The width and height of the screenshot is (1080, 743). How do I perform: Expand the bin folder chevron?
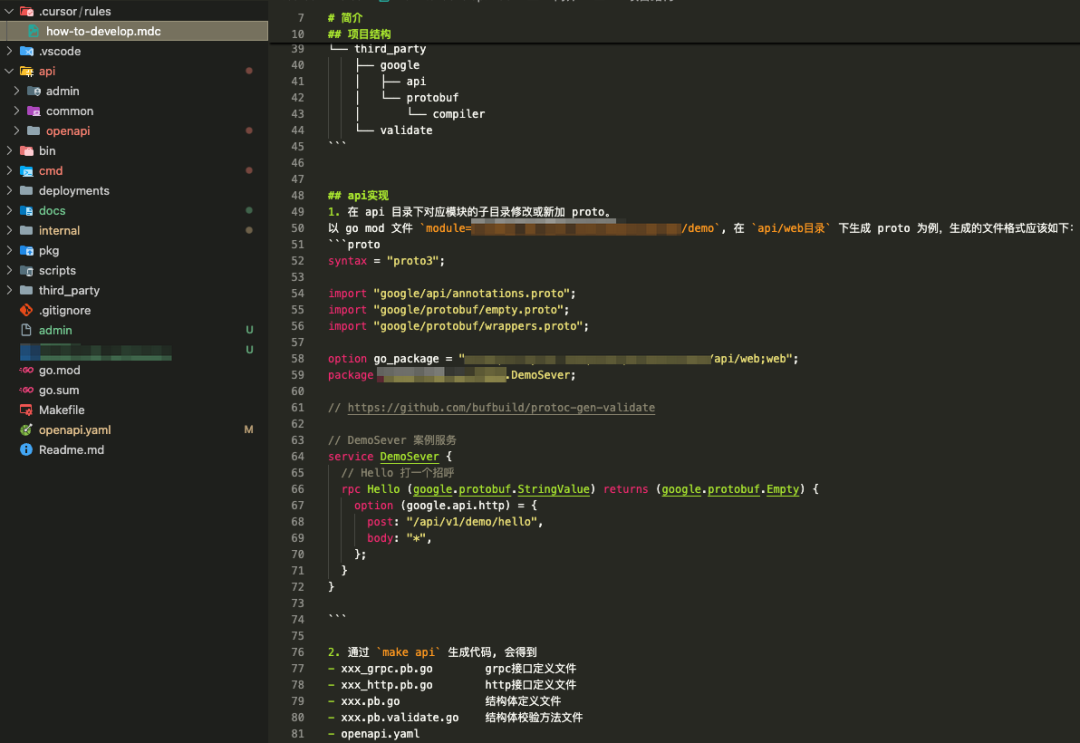(x=9, y=151)
